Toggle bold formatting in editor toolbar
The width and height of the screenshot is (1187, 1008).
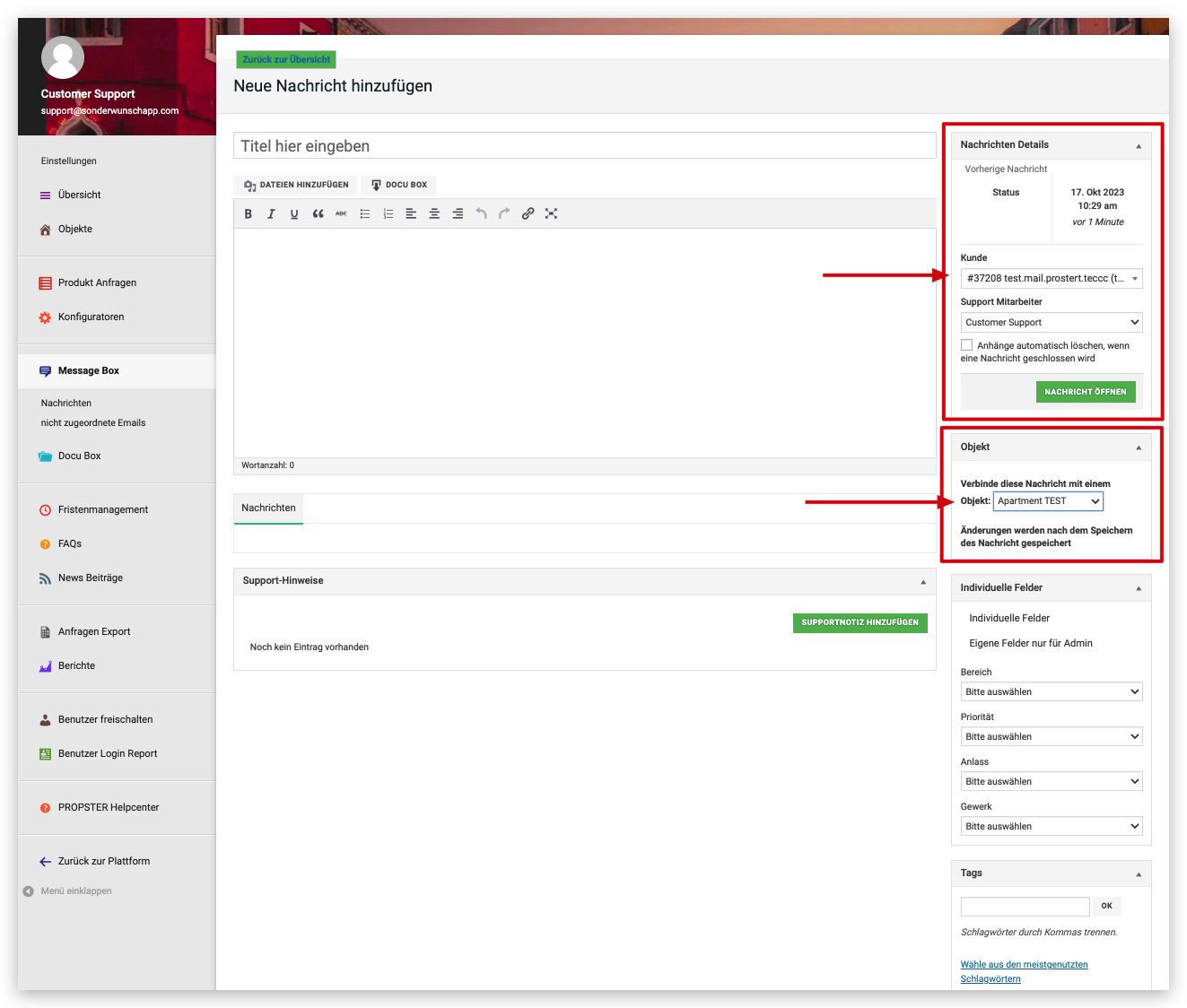249,213
